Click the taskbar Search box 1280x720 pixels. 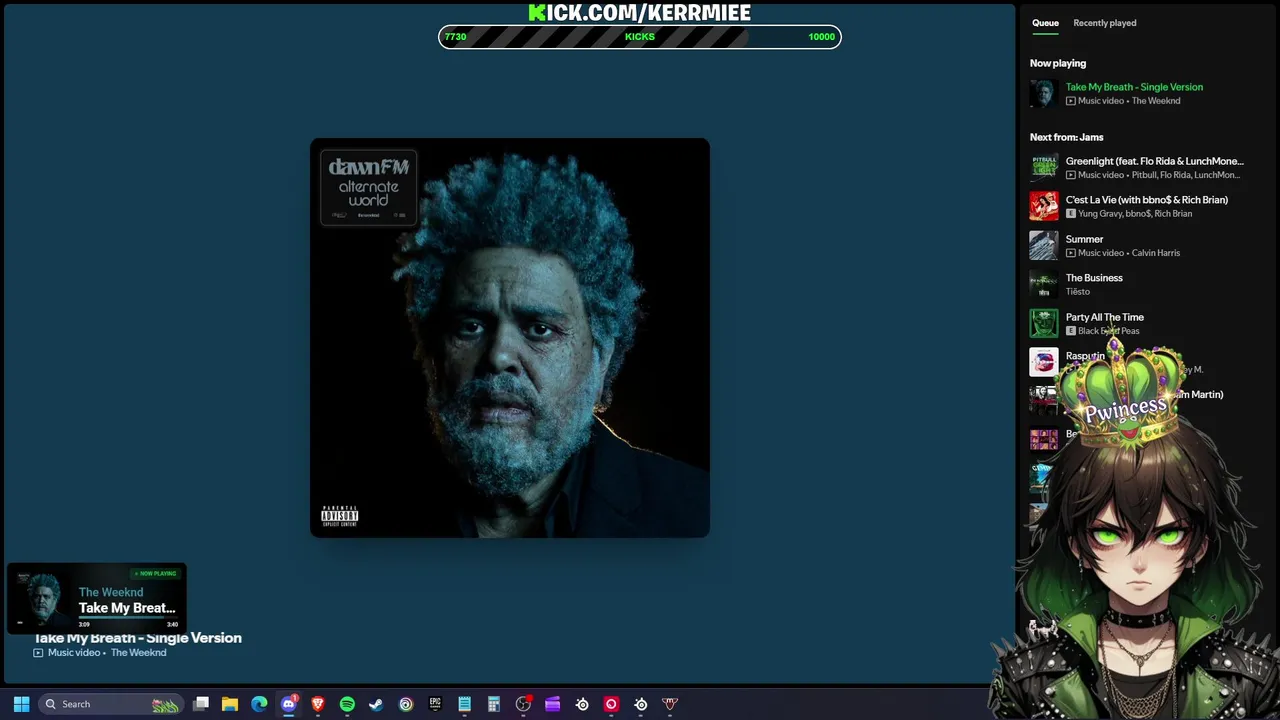pos(110,704)
